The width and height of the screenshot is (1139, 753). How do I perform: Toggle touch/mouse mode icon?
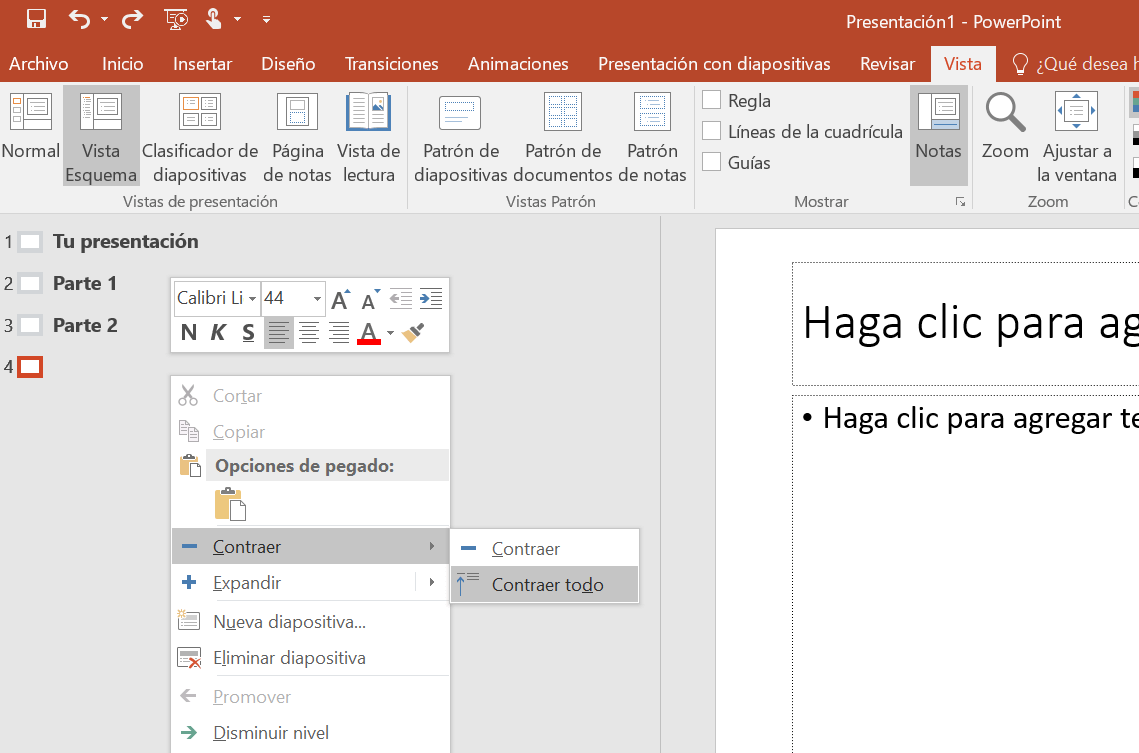tap(214, 19)
